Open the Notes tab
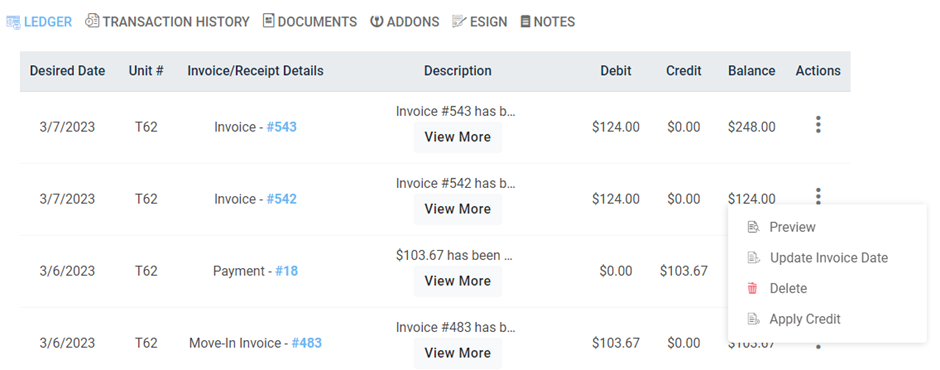940x370 pixels. [547, 22]
